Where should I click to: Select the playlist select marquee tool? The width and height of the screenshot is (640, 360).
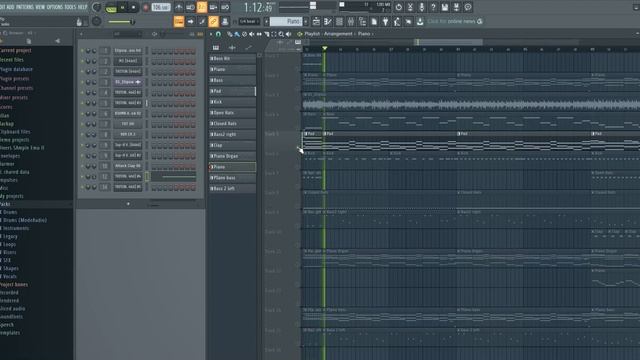click(273, 34)
